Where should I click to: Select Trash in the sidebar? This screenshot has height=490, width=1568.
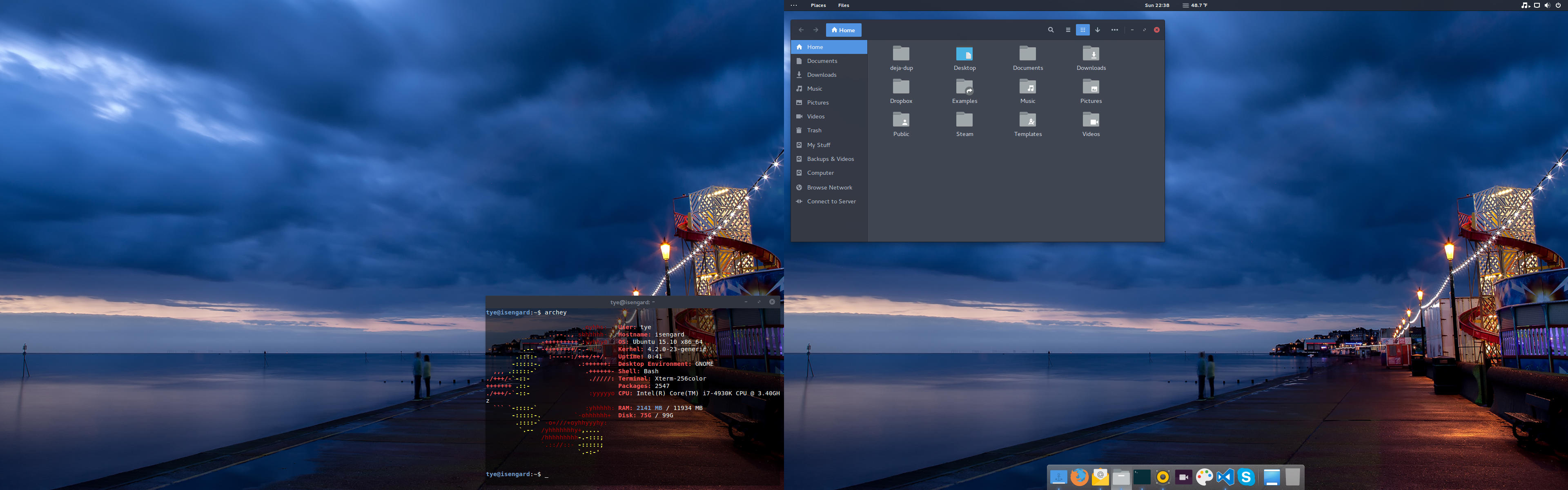pyautogui.click(x=814, y=130)
